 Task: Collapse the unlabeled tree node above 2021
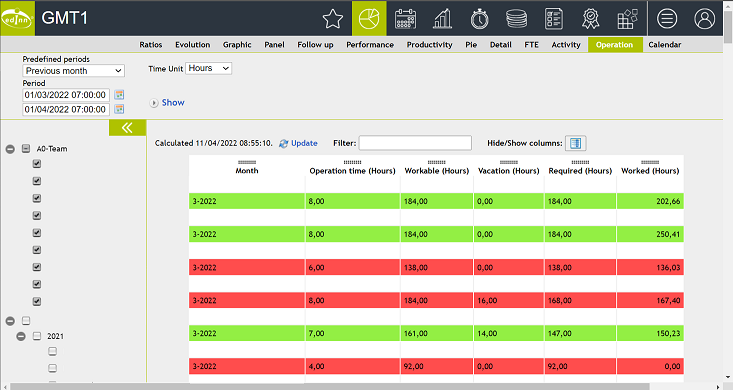click(x=10, y=321)
